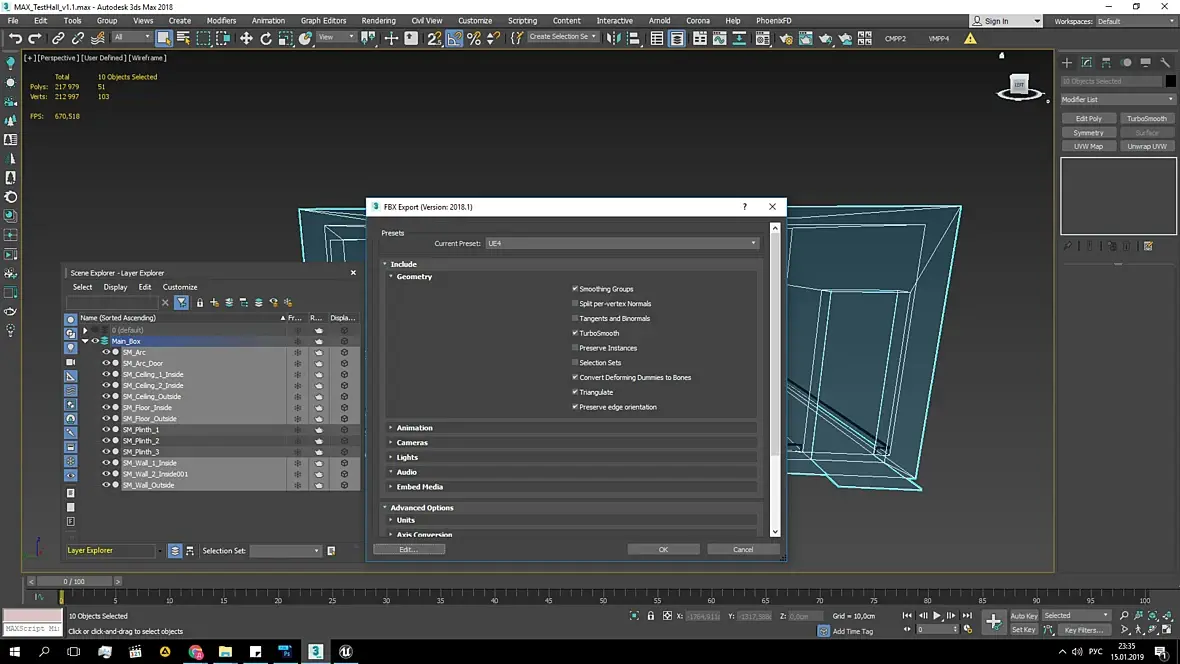Hide the SM_Arc_Door object via eye icon
The height and width of the screenshot is (664, 1180).
(106, 363)
